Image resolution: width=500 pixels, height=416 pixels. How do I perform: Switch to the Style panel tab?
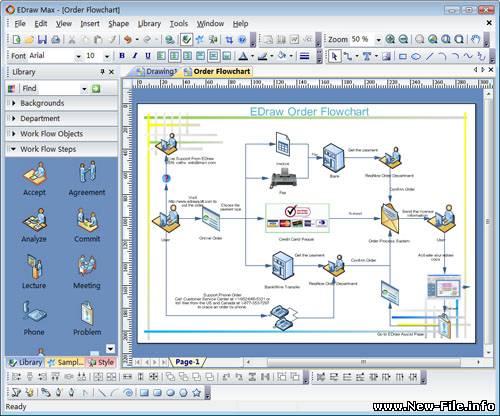[102, 362]
